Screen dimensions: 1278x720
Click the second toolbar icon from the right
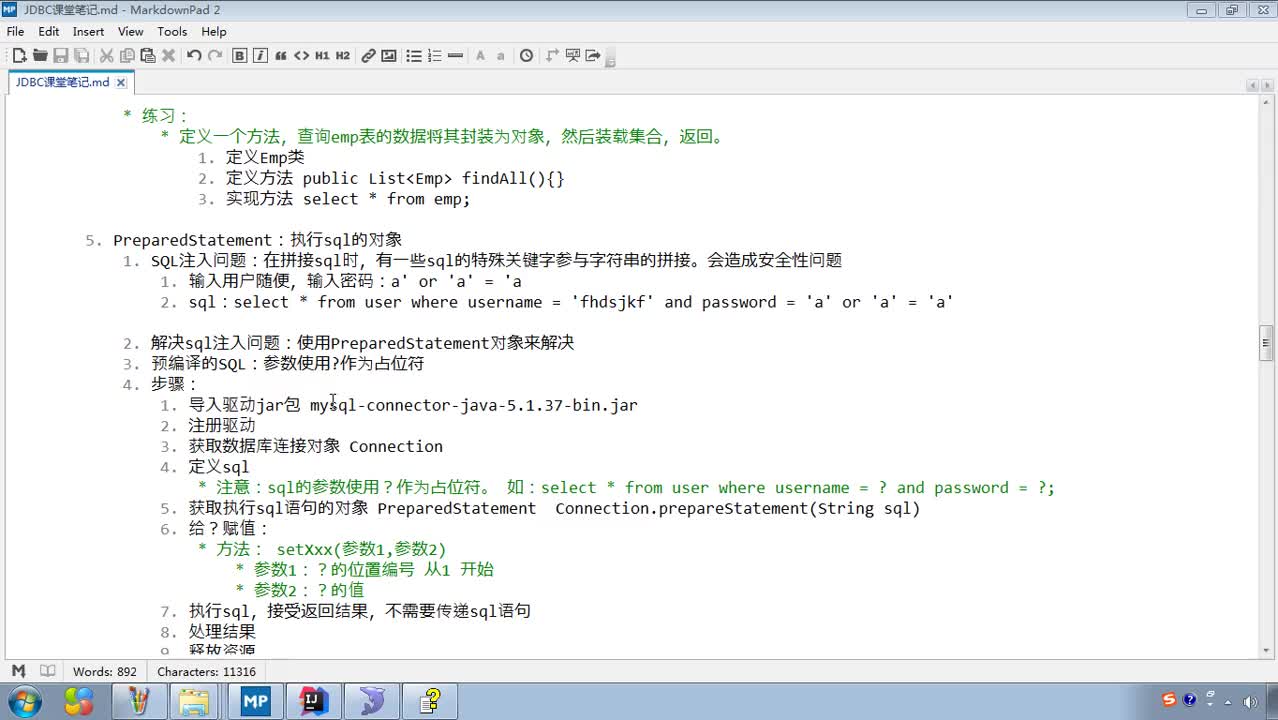(573, 56)
